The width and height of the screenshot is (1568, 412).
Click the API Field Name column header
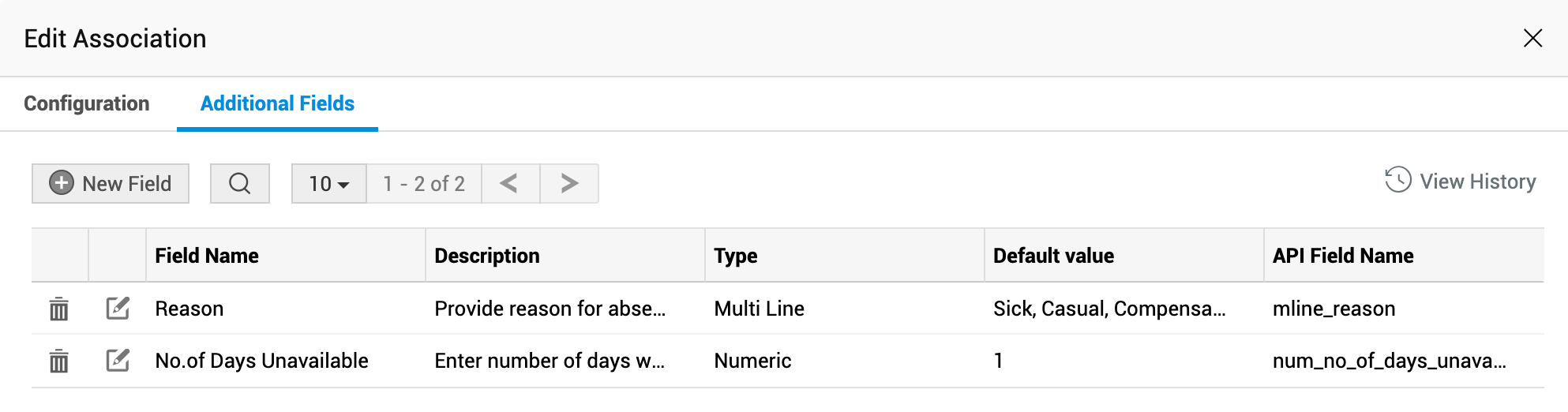[x=1343, y=256]
